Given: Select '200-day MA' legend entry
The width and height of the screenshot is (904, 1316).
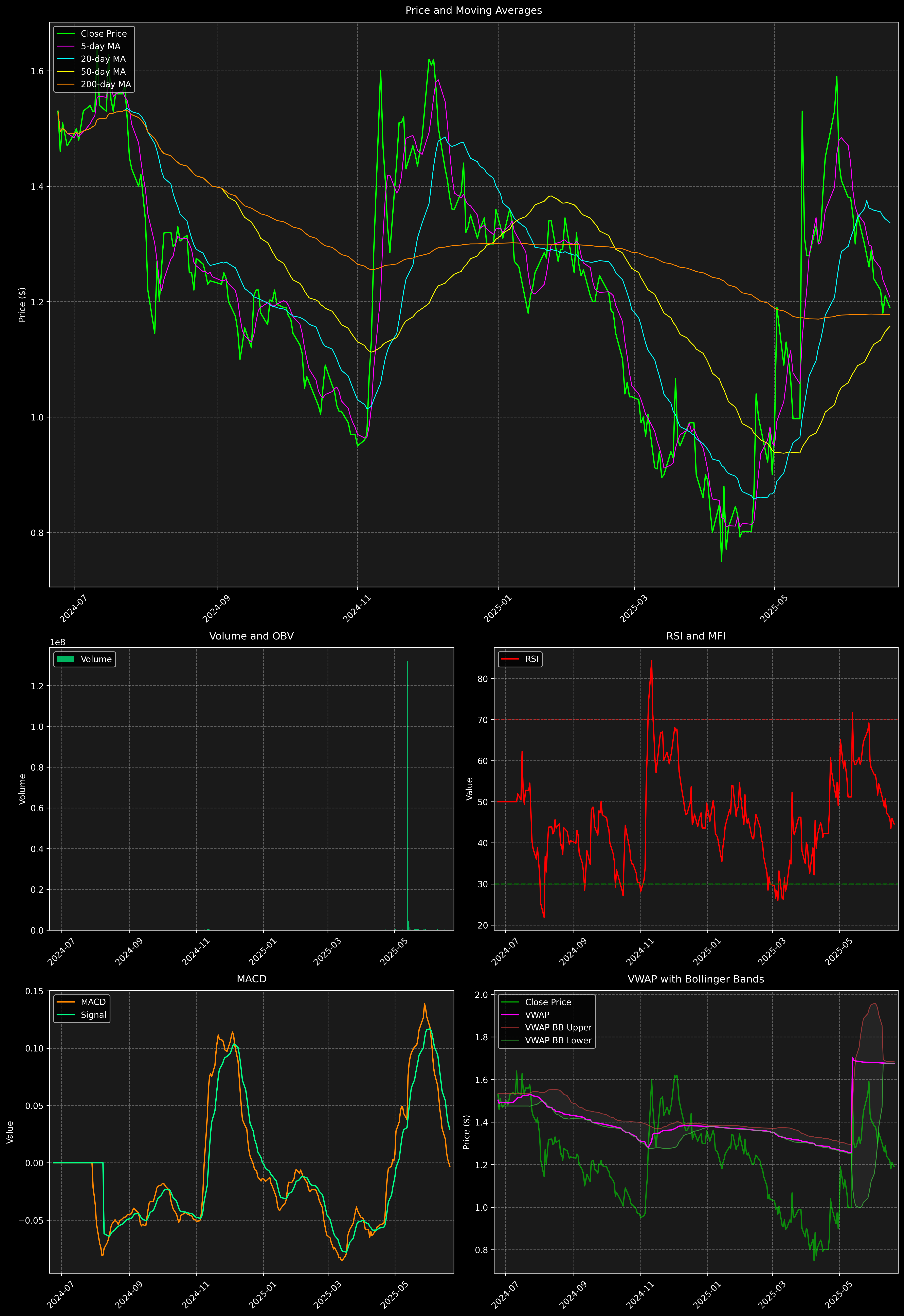Looking at the screenshot, I should coord(106,84).
